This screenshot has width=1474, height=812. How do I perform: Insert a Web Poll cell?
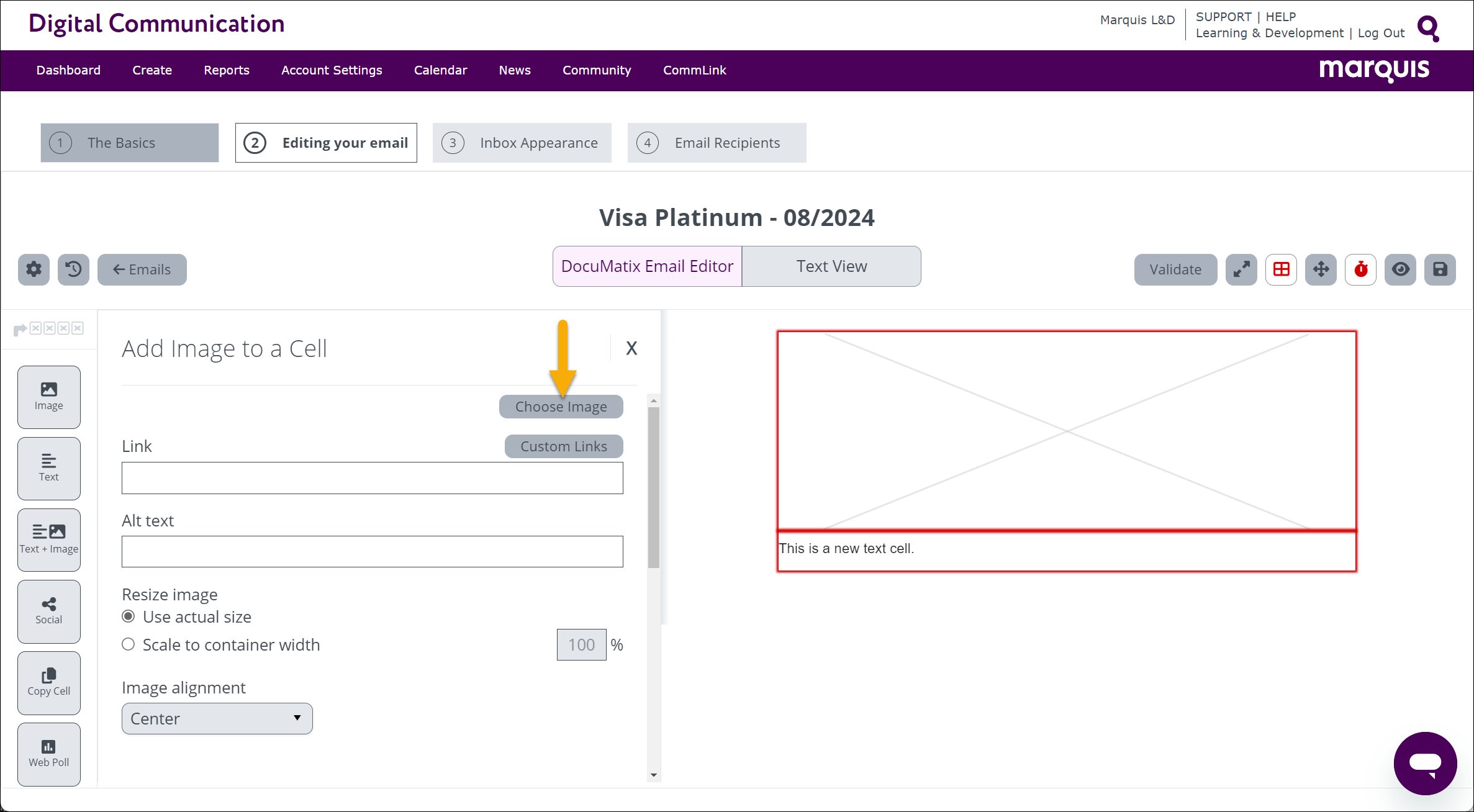coord(48,754)
